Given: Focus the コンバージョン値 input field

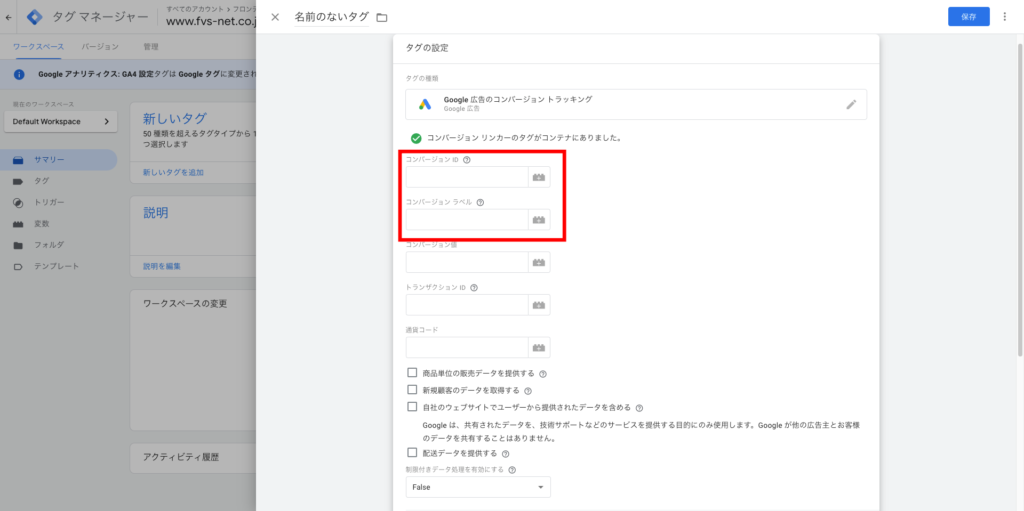Looking at the screenshot, I should click(467, 262).
